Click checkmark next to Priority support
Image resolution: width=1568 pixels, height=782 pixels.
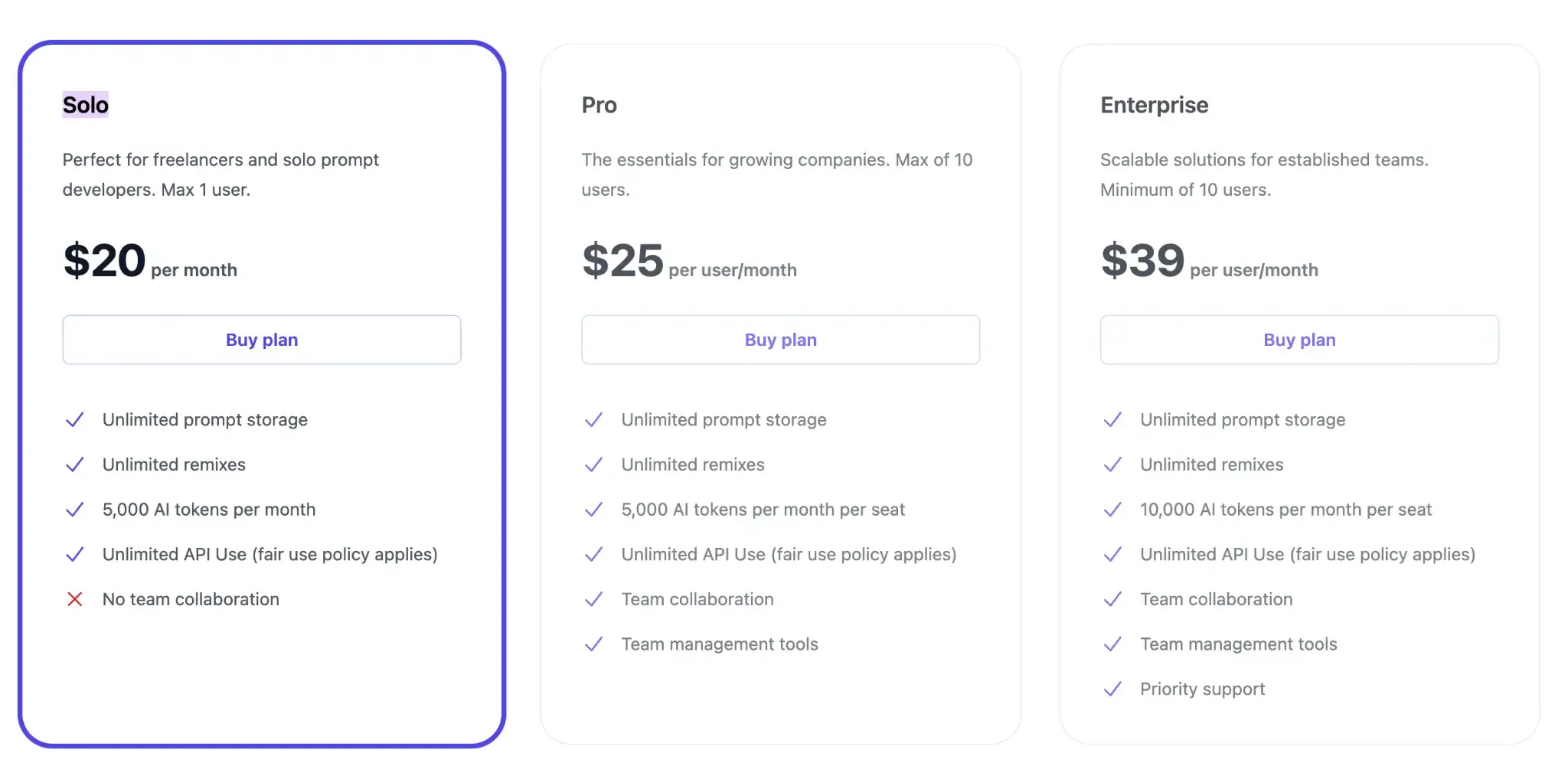click(1112, 689)
